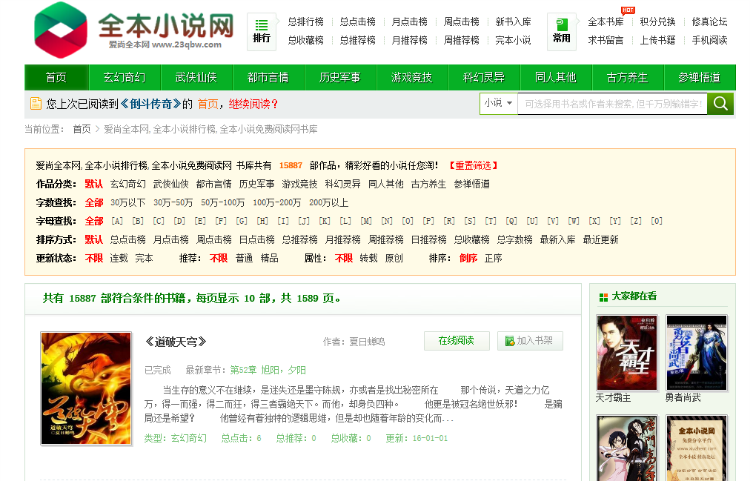Select letter [Z] in 字母查找

pos(636,221)
